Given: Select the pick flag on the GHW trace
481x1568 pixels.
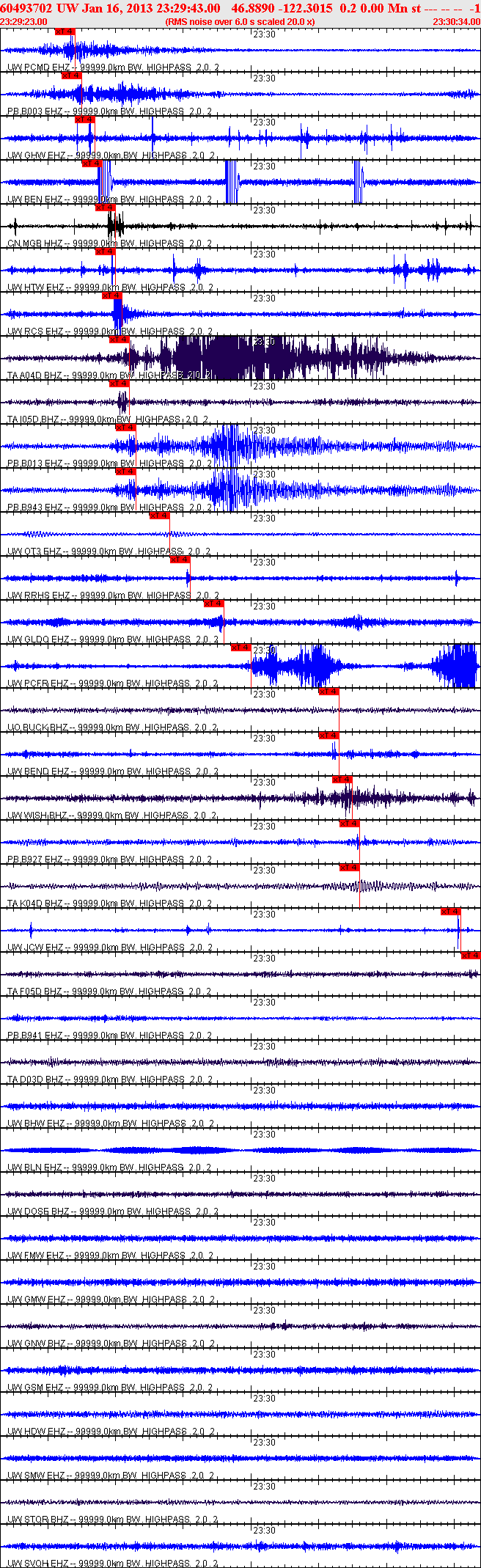Looking at the screenshot, I should 86,120.
